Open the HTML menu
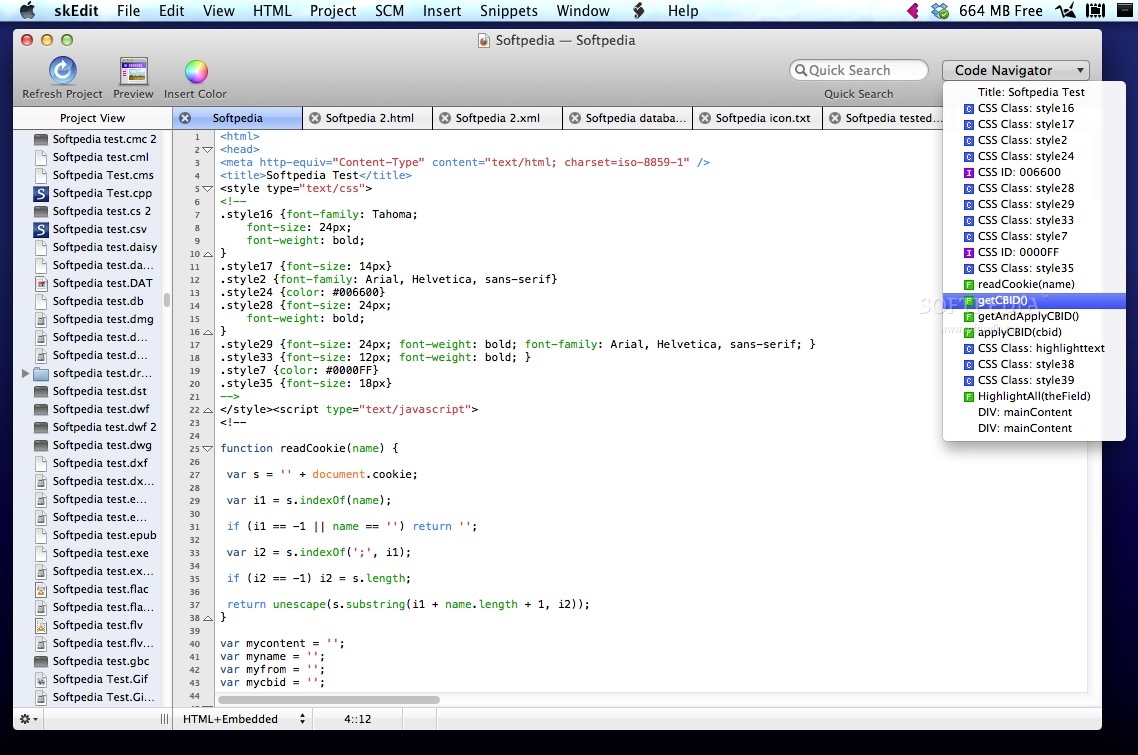The image size is (1138, 755). pyautogui.click(x=272, y=11)
